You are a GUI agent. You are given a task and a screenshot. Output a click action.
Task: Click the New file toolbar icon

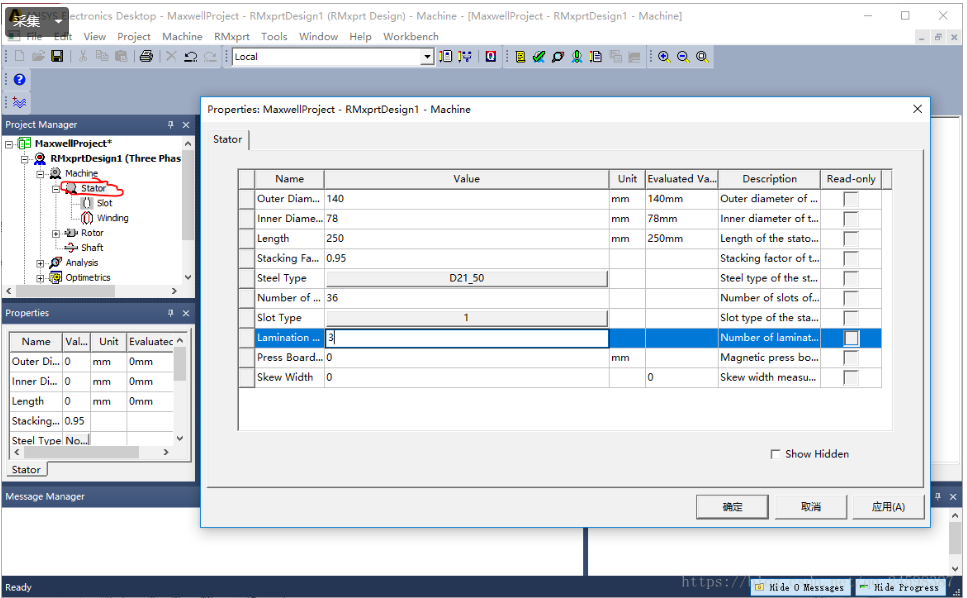click(x=19, y=56)
